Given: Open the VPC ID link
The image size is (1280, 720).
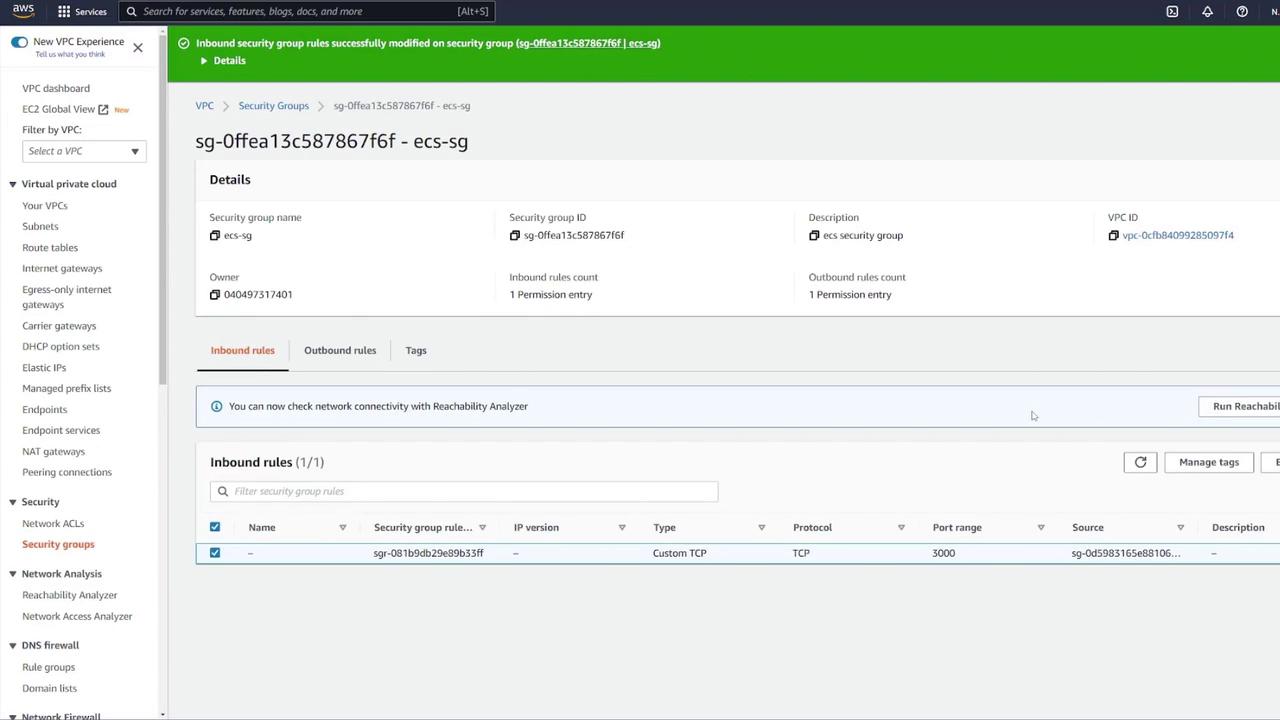Looking at the screenshot, I should [x=1177, y=235].
